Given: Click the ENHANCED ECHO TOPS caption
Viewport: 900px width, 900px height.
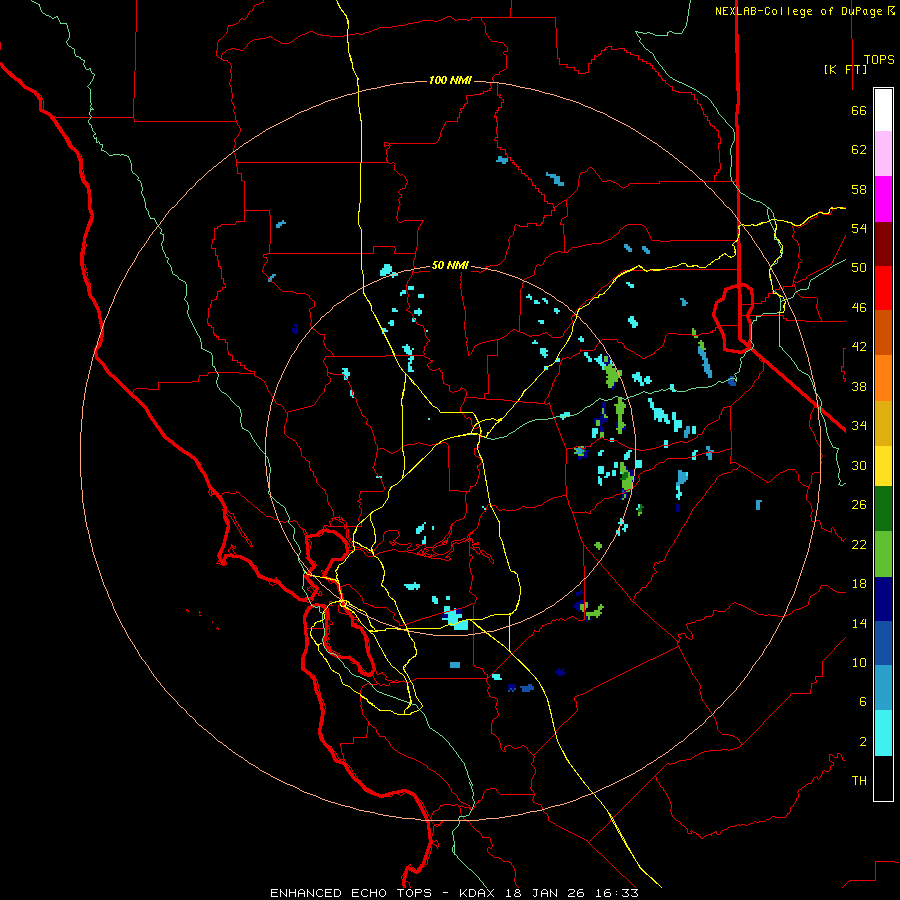Looking at the screenshot, I should click(x=351, y=893).
